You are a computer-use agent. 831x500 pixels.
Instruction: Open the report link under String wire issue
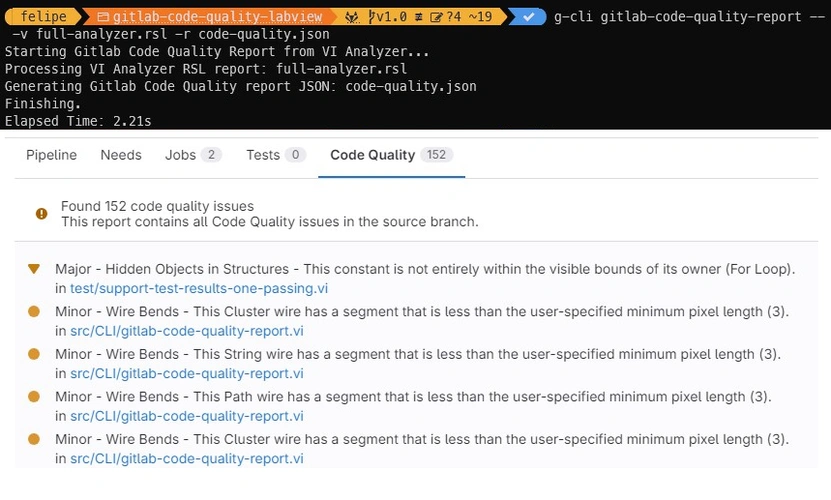click(187, 374)
